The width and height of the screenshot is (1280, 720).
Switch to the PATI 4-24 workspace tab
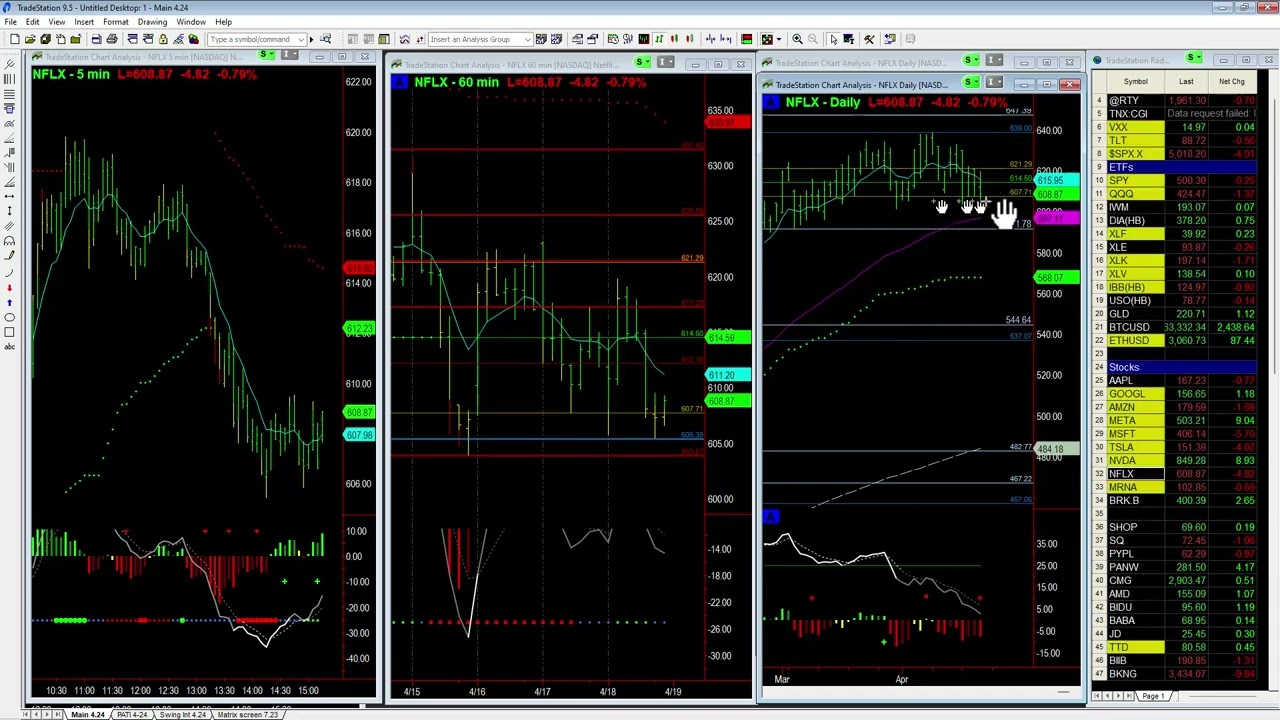click(x=133, y=714)
